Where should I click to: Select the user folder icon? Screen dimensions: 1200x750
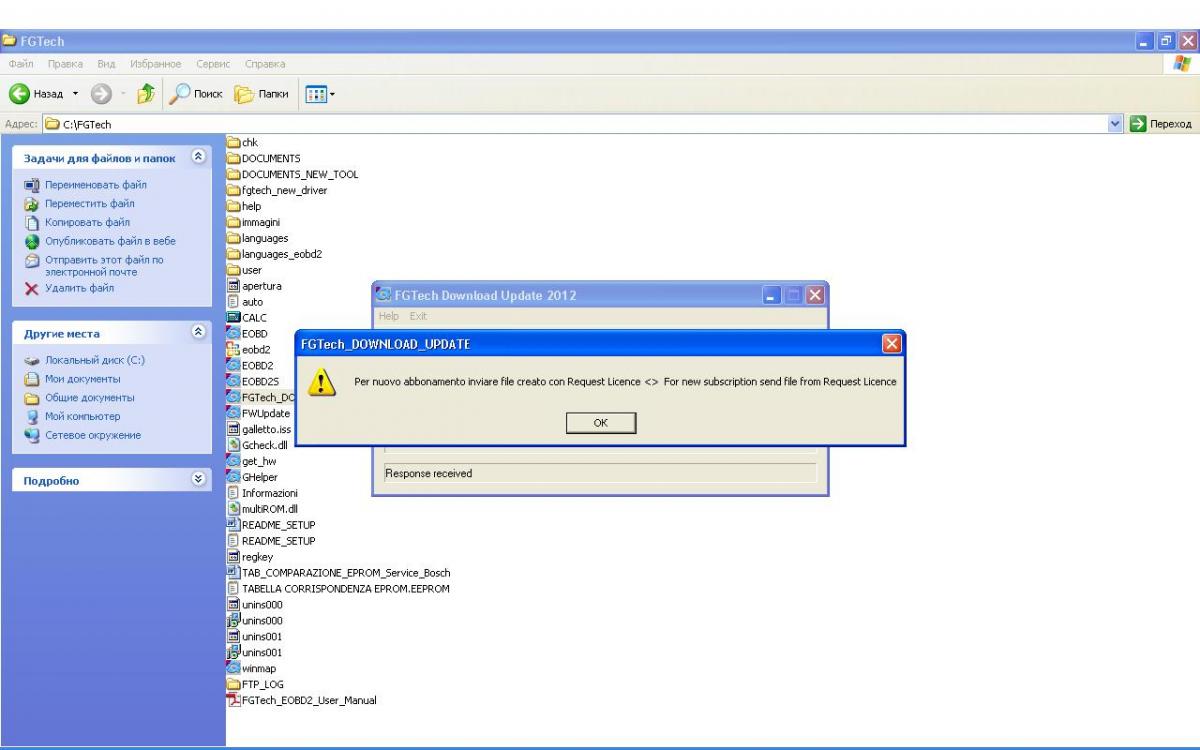click(235, 270)
